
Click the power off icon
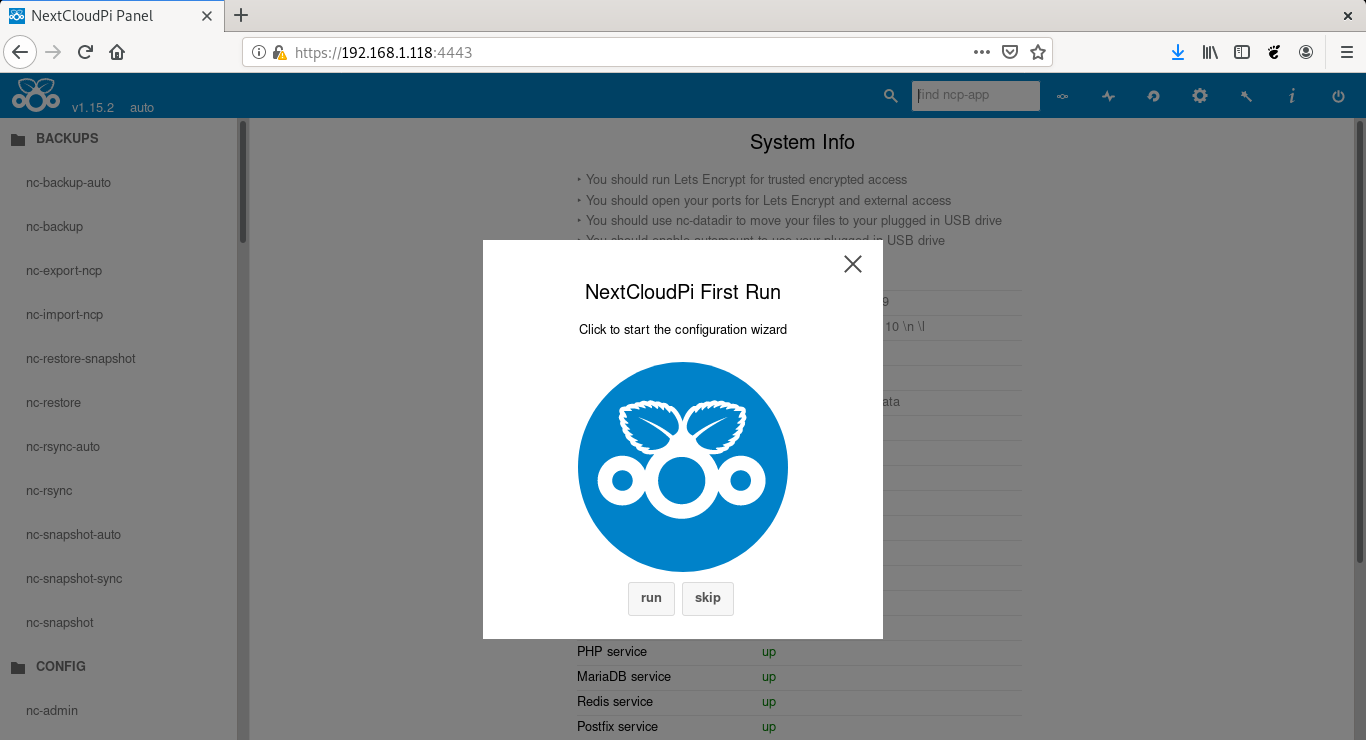click(x=1338, y=96)
